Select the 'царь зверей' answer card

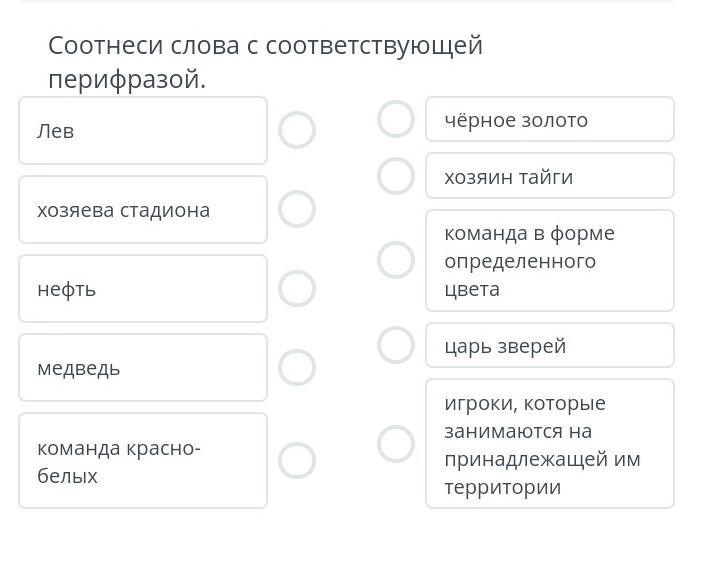(550, 345)
